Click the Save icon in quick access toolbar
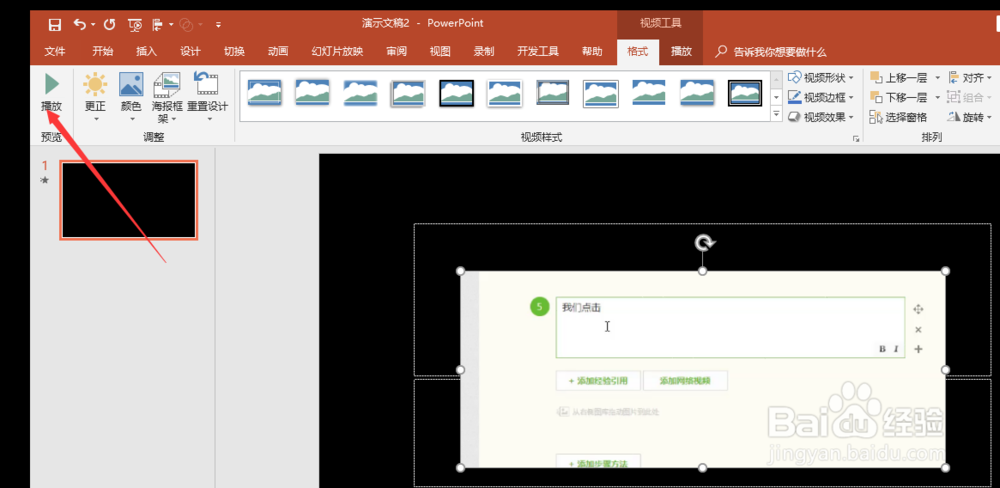Viewport: 1000px width, 488px height. pos(55,25)
